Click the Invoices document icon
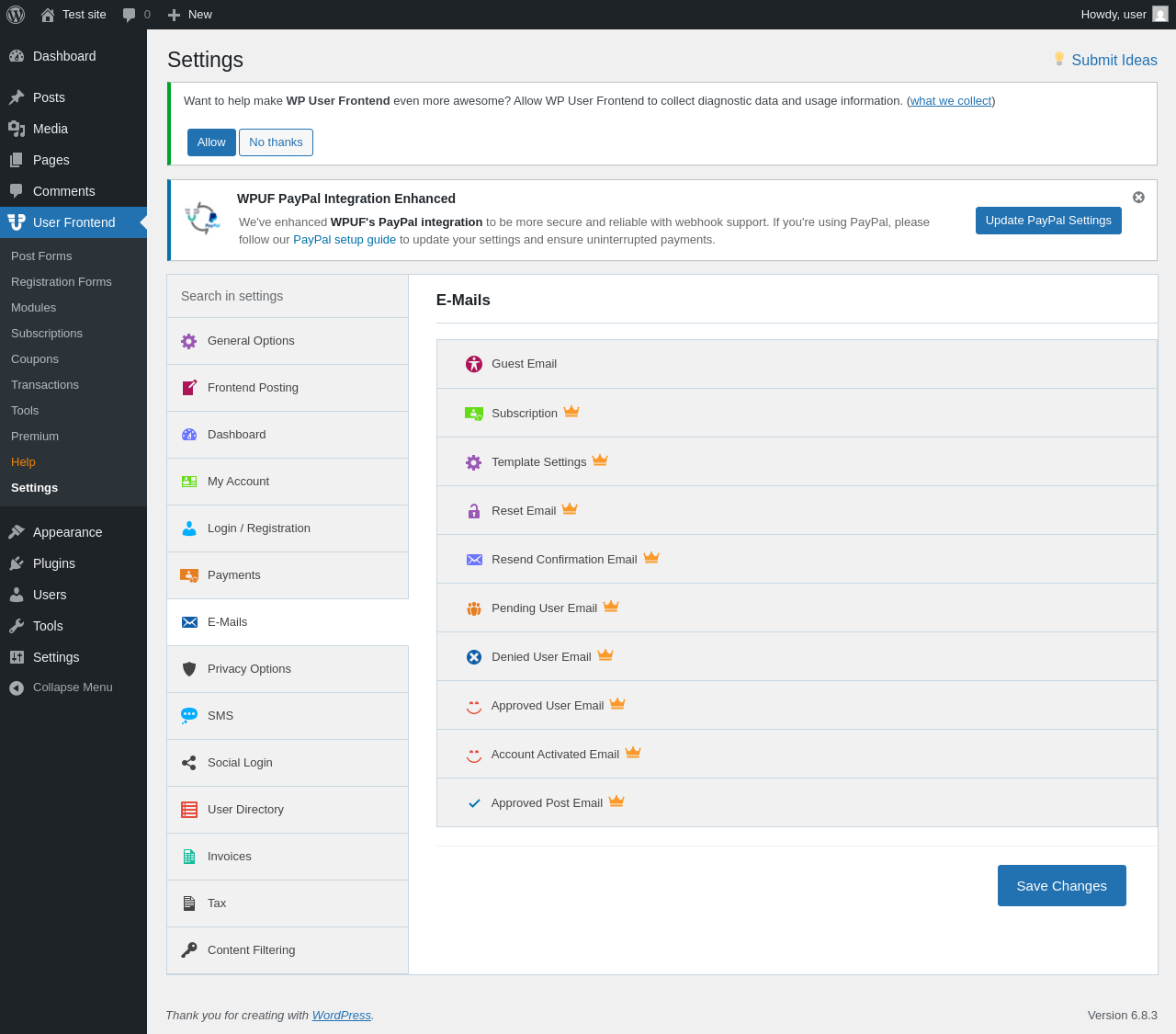This screenshot has height=1034, width=1176. (x=189, y=857)
